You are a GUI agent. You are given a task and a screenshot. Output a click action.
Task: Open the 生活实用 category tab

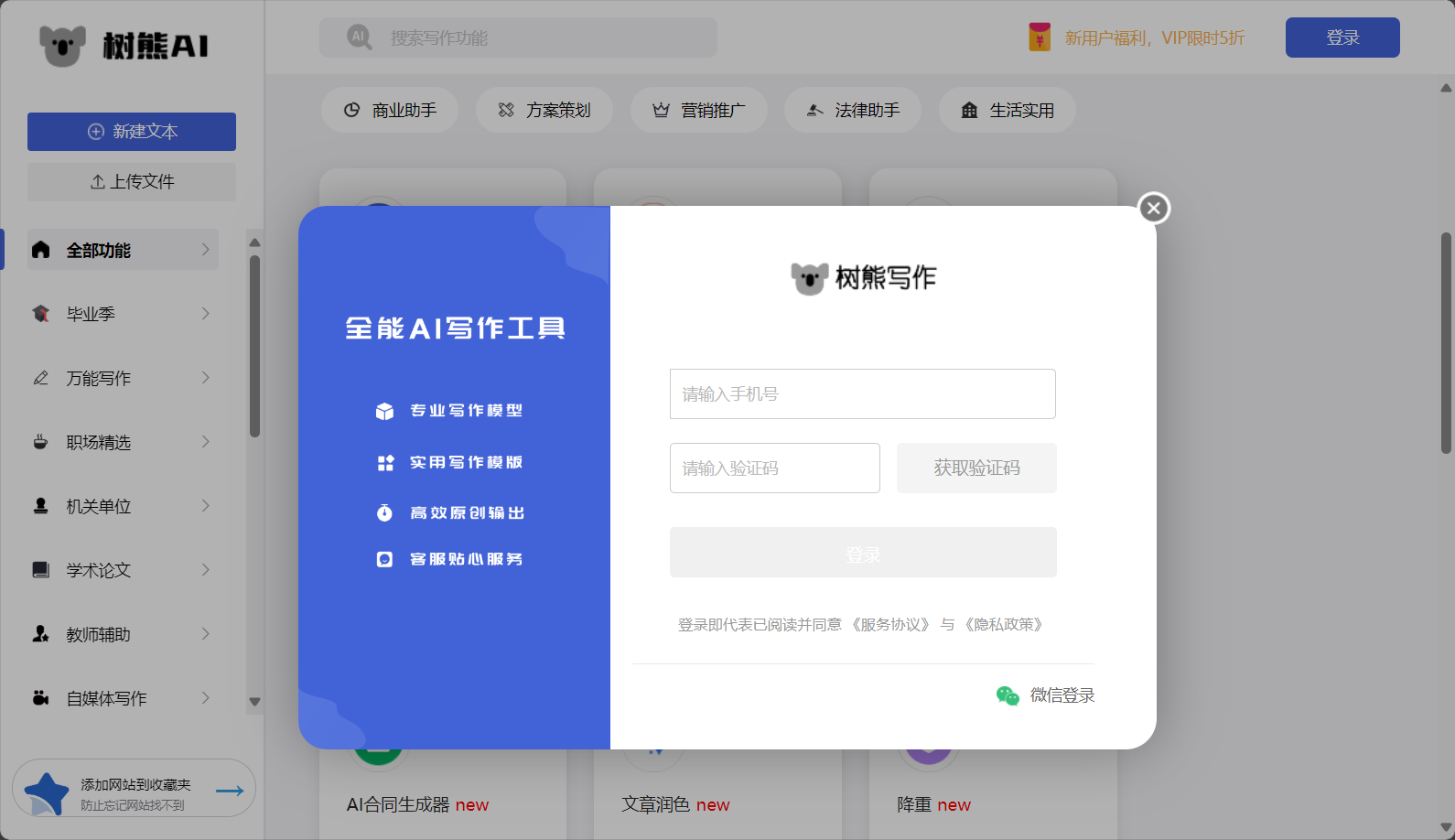1008,110
